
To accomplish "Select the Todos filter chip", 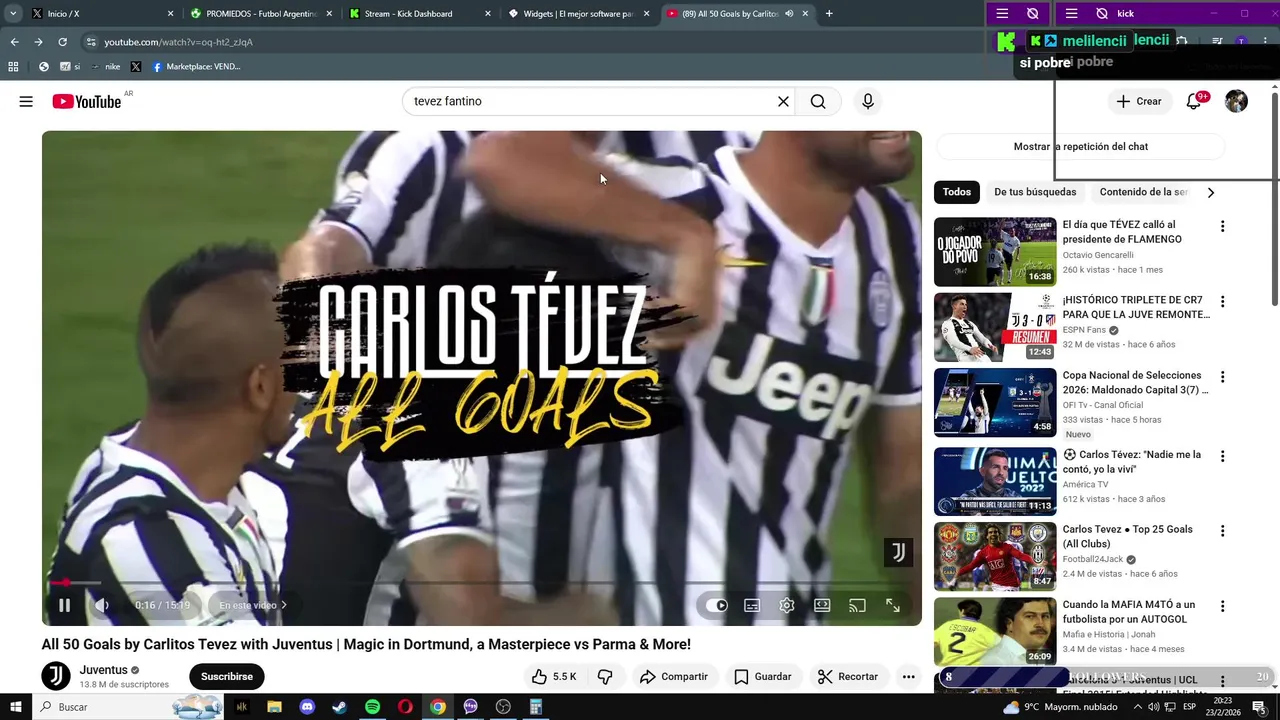I will pyautogui.click(x=957, y=192).
